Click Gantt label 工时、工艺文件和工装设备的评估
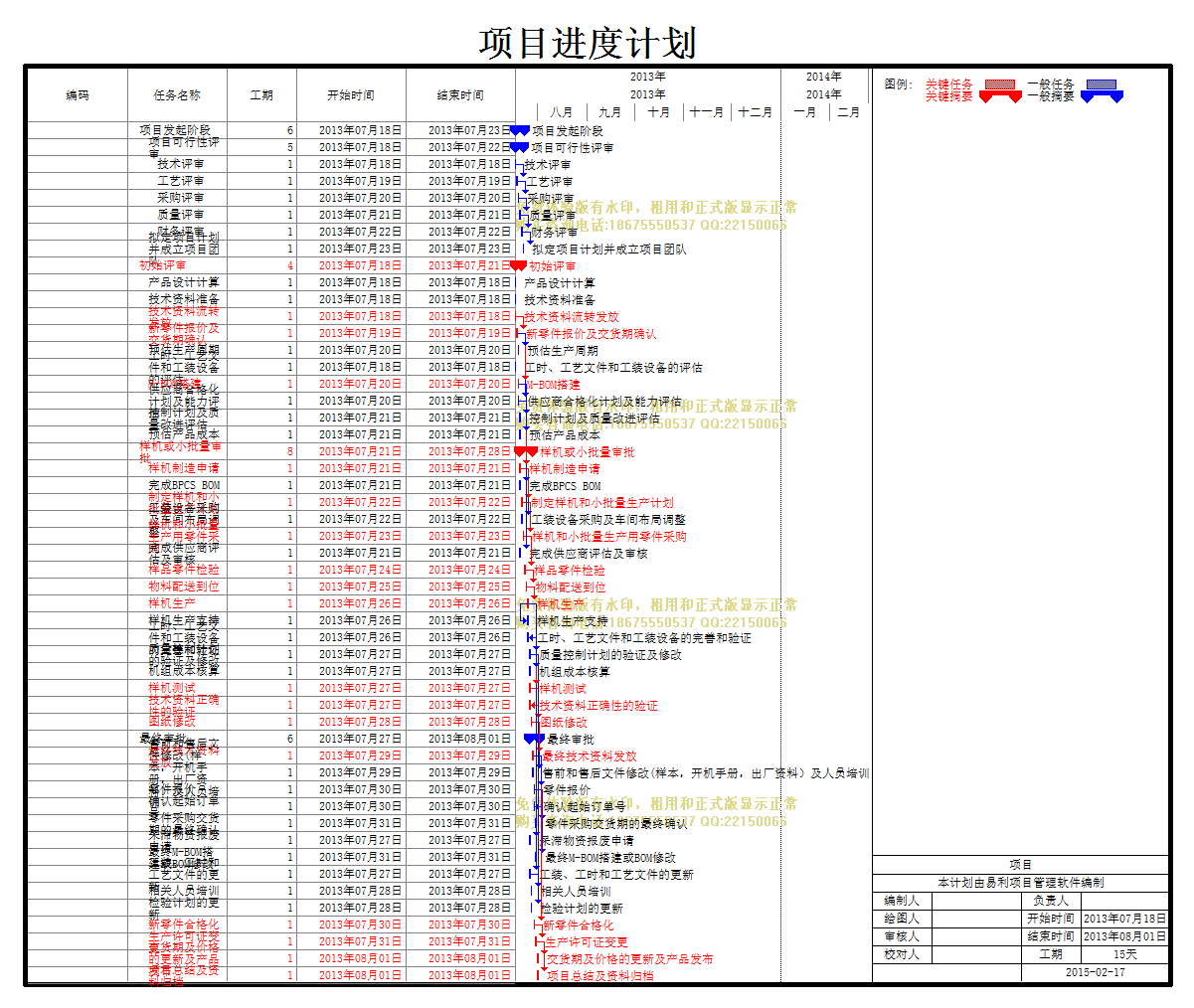Viewport: 1194px width, 1008px height. pos(613,368)
